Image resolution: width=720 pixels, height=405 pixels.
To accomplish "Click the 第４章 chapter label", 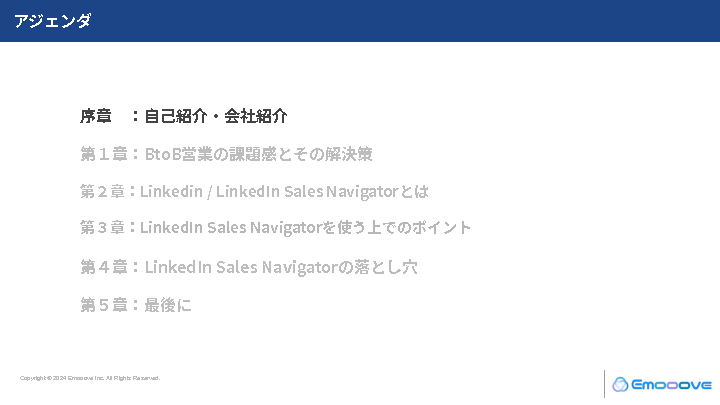I will click(x=103, y=267).
